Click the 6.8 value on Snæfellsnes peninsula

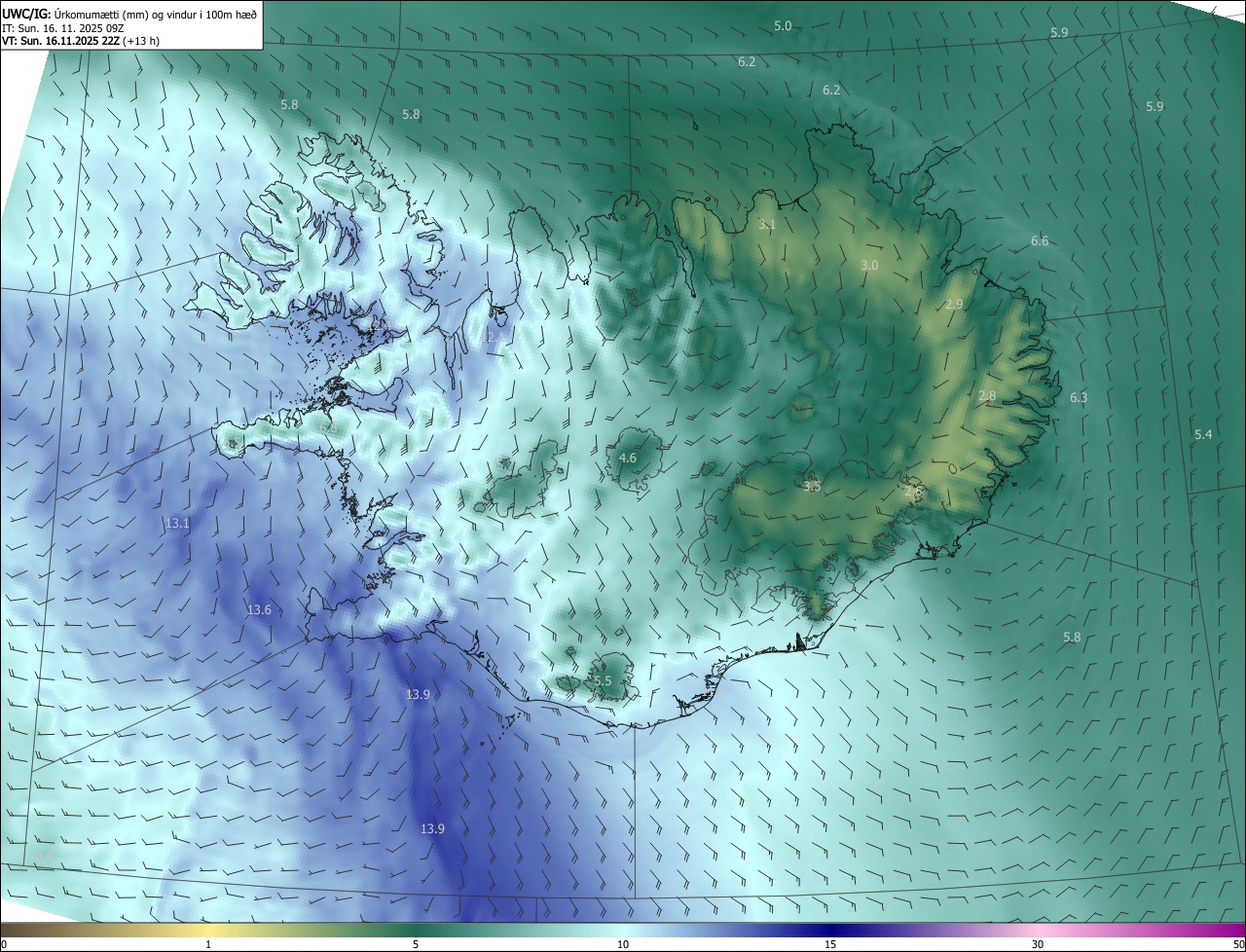click(x=328, y=428)
